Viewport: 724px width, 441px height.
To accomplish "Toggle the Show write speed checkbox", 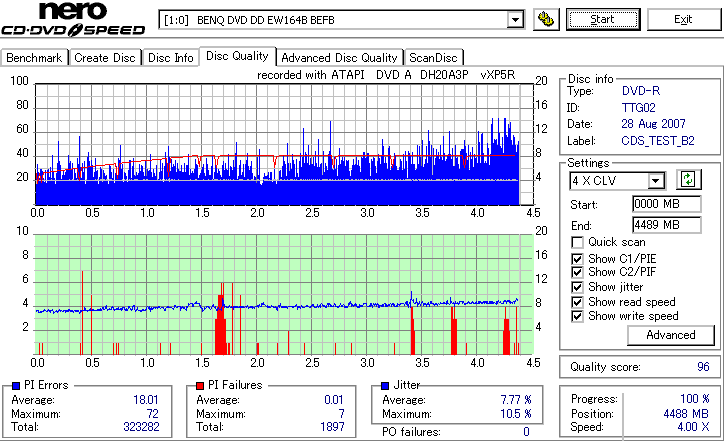I will [577, 316].
